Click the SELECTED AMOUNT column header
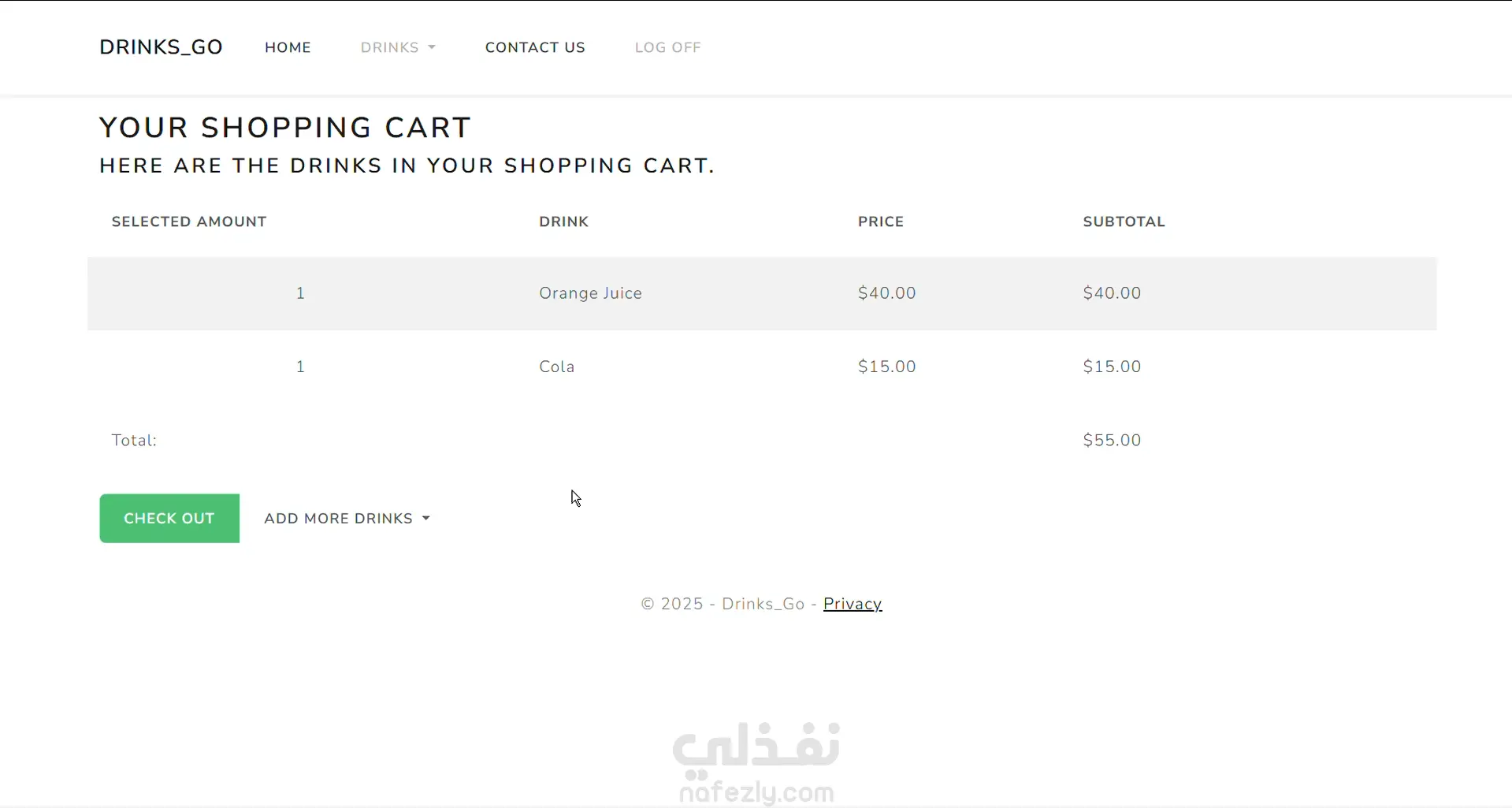This screenshot has width=1512, height=808. pos(189,222)
